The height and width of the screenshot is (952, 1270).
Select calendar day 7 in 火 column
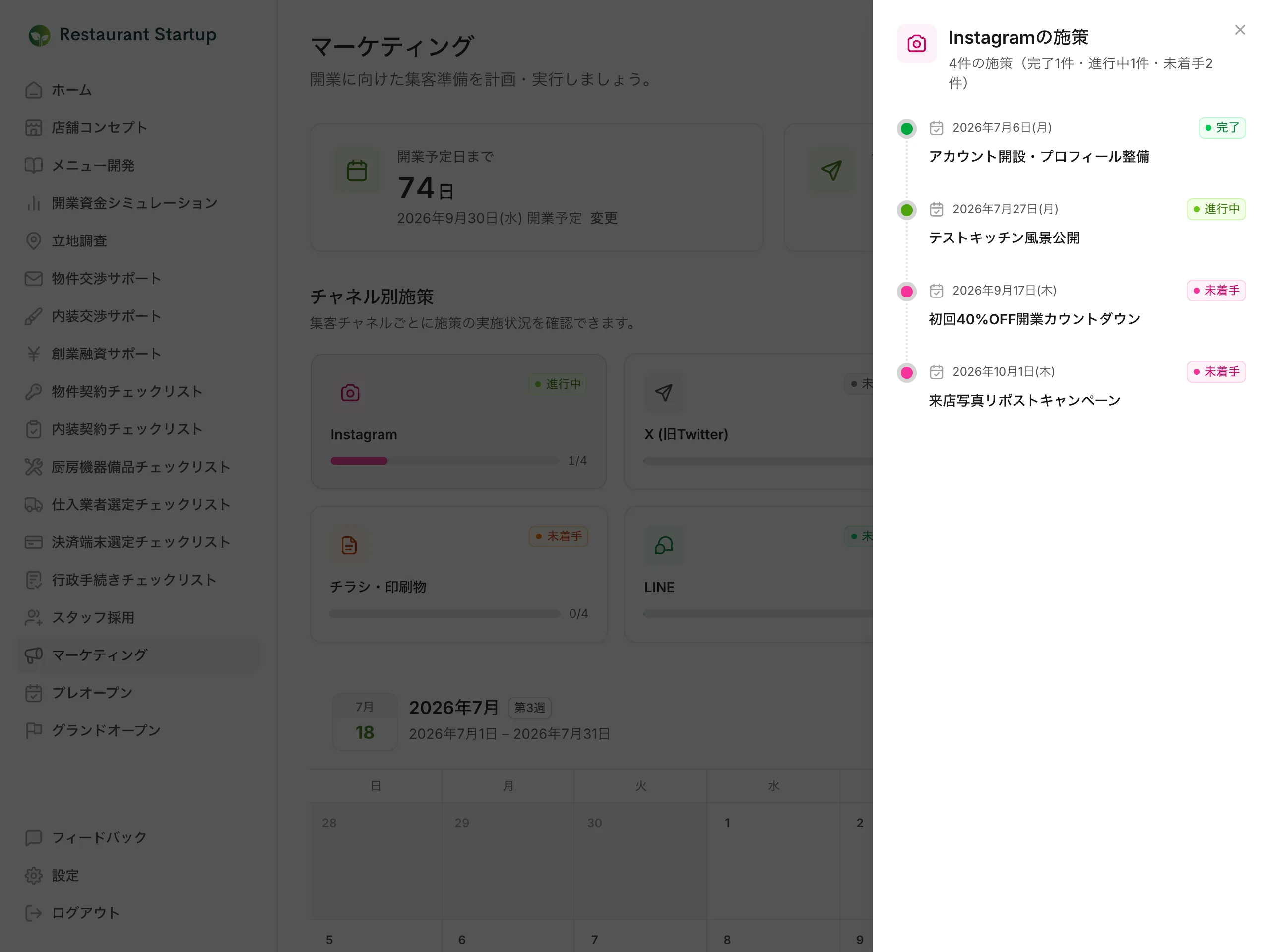[x=640, y=937]
